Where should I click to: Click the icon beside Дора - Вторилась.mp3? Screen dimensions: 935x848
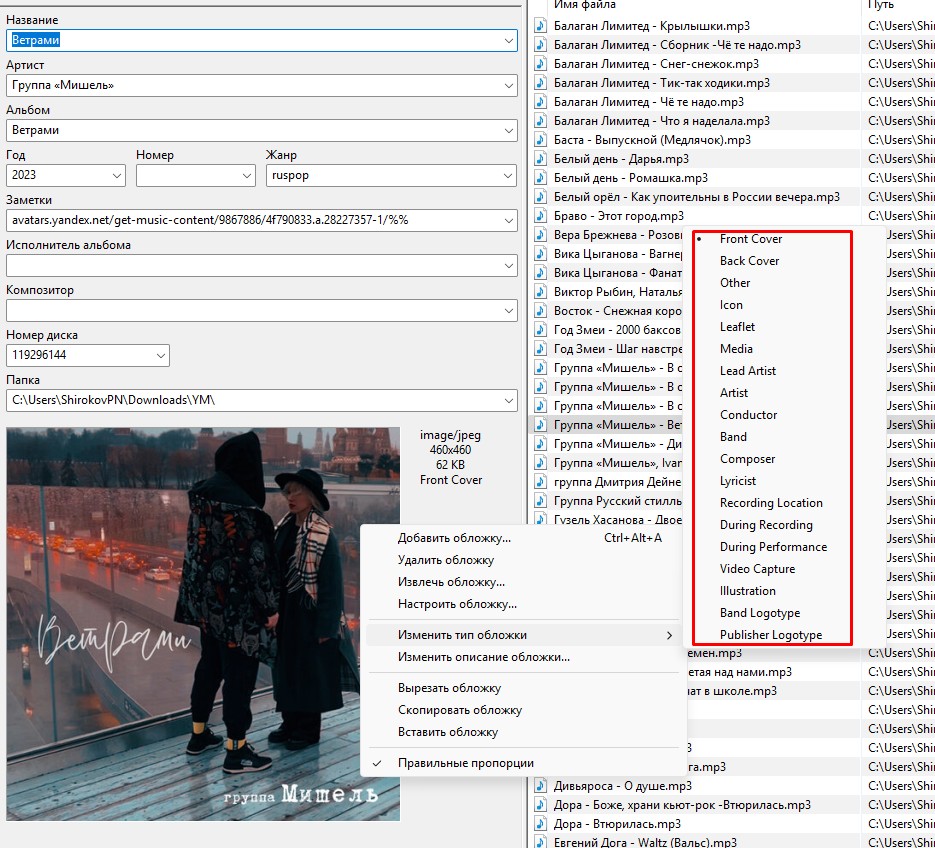click(x=541, y=824)
